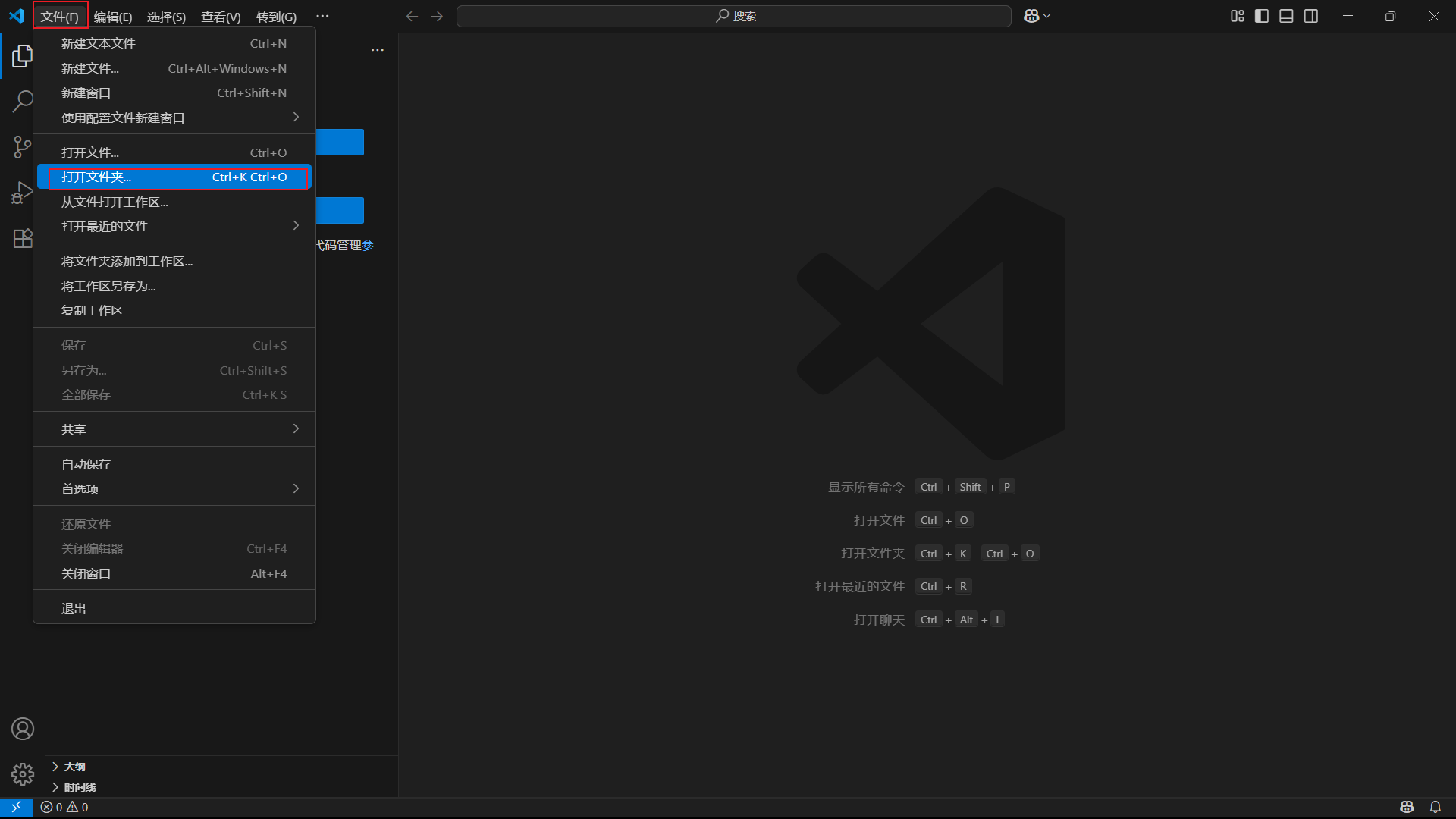Open the Manage gear icon

[22, 773]
